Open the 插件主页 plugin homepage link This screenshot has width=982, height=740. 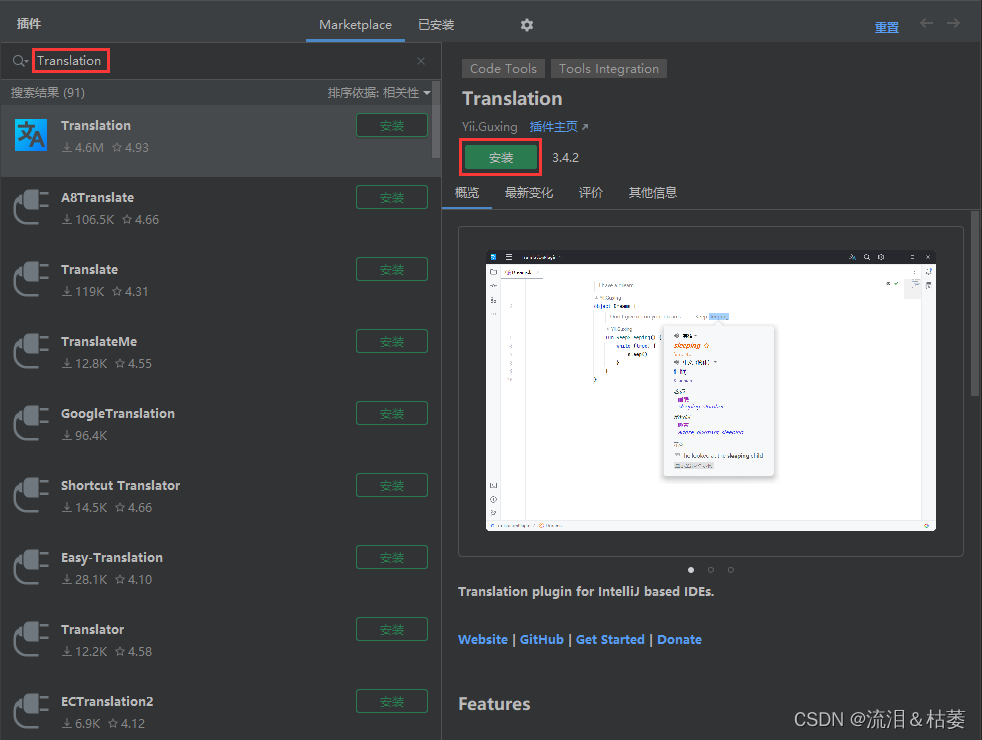tap(559, 126)
